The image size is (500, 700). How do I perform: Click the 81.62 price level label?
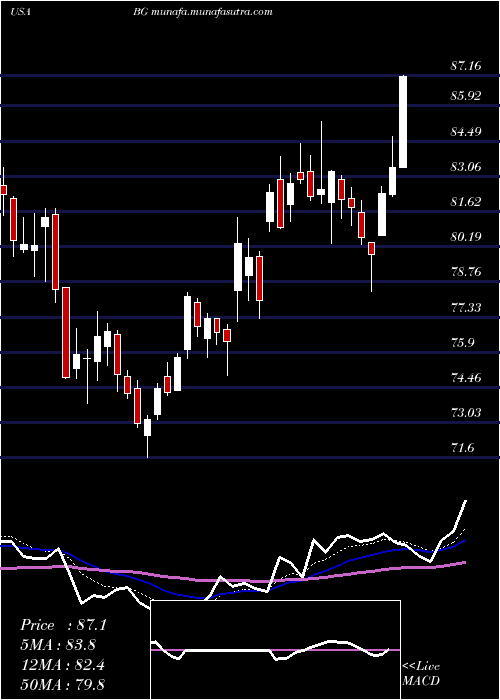[x=466, y=202]
